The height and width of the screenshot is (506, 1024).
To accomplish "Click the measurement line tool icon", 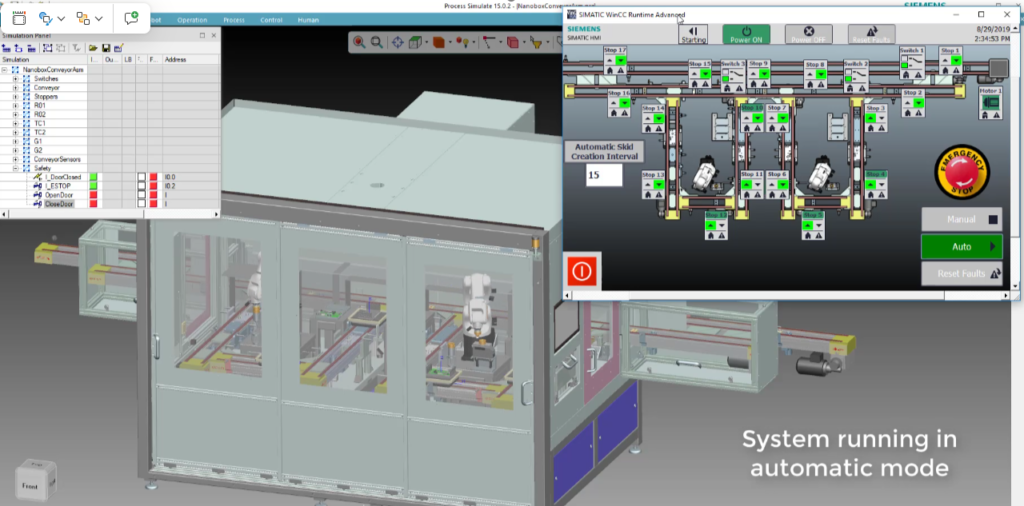I will tap(488, 42).
